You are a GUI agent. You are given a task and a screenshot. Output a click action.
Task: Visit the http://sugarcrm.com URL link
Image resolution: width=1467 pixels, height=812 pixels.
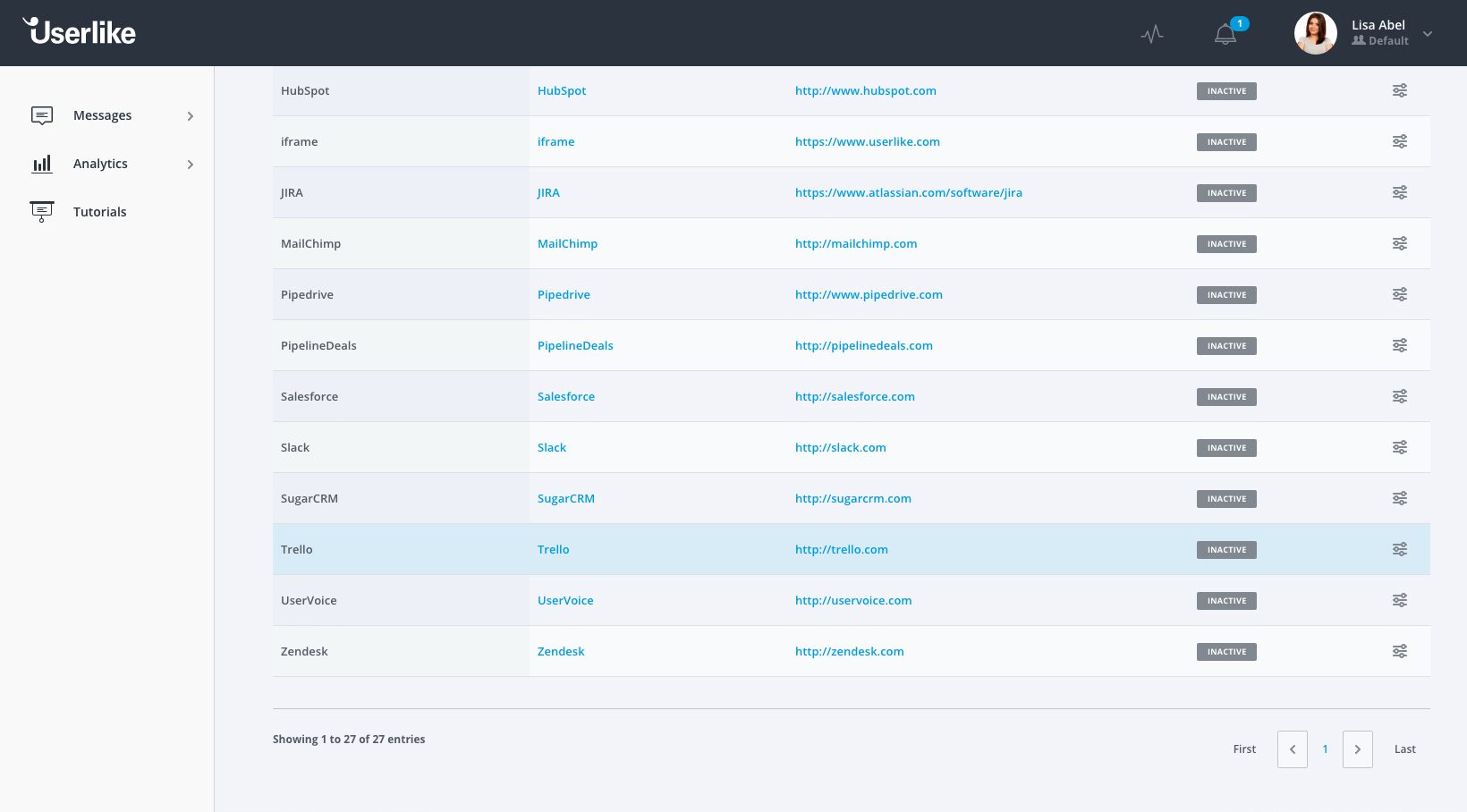point(852,498)
